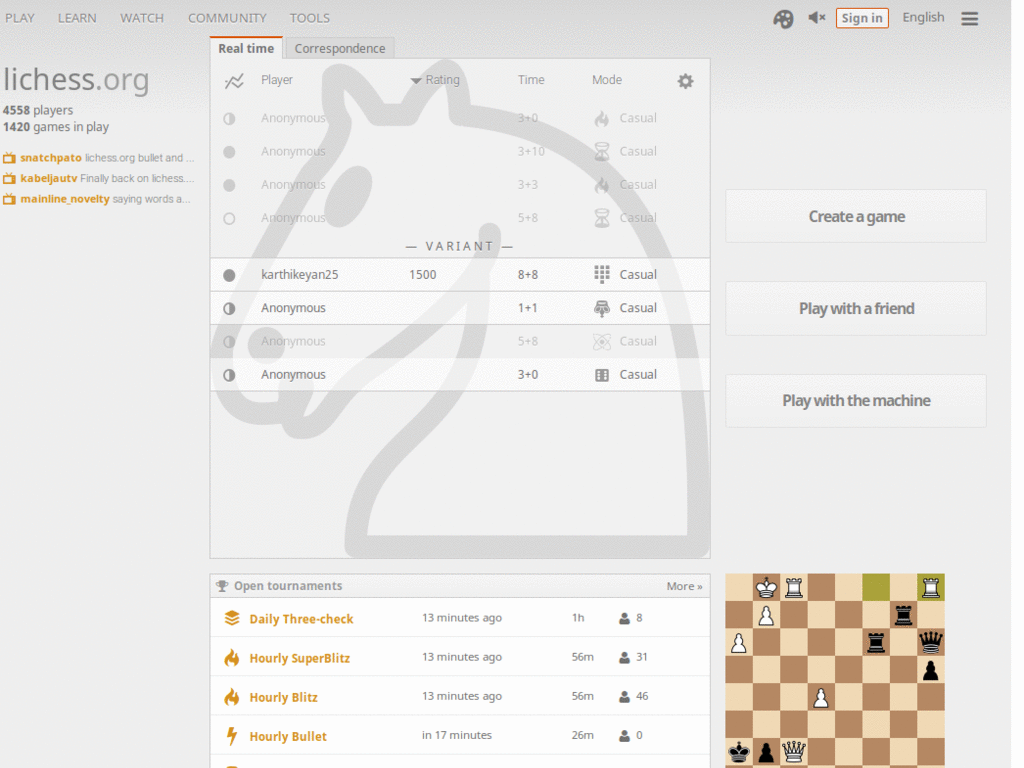Open the COMMUNITY menu
The height and width of the screenshot is (768, 1024).
click(x=227, y=18)
